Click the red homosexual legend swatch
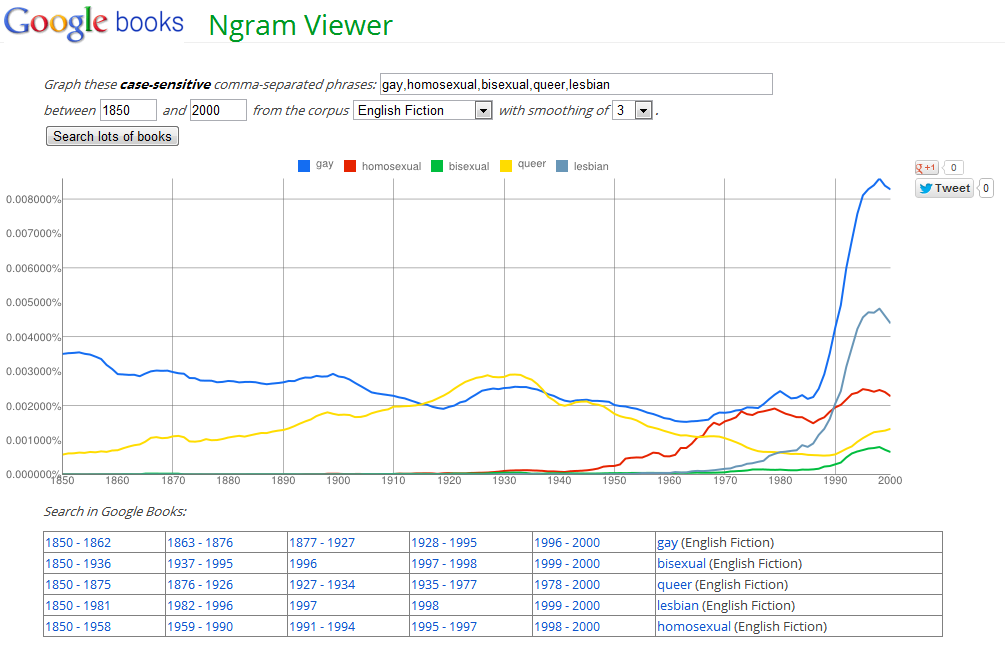 pos(350,165)
